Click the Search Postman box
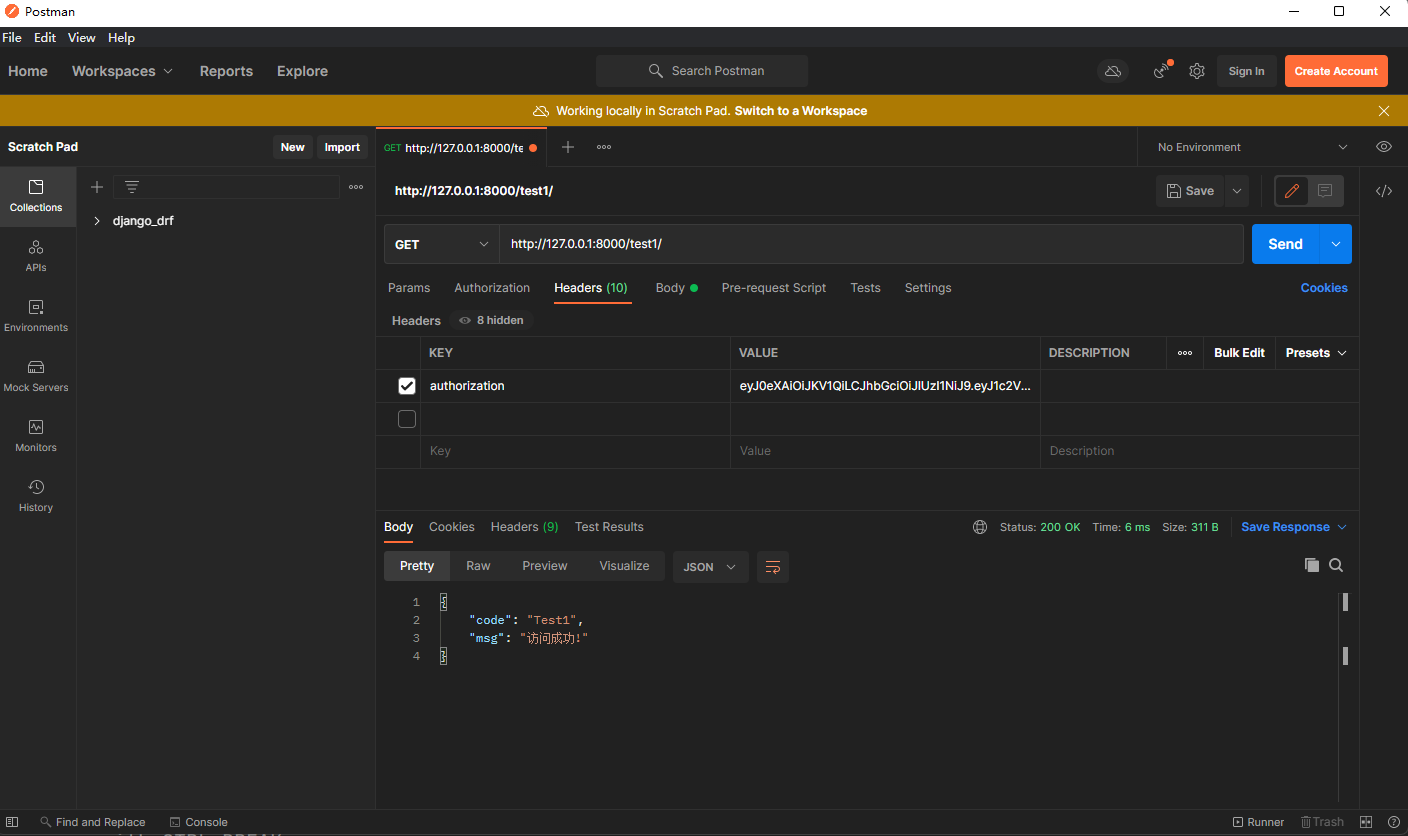Image resolution: width=1408 pixels, height=836 pixels. [x=702, y=71]
